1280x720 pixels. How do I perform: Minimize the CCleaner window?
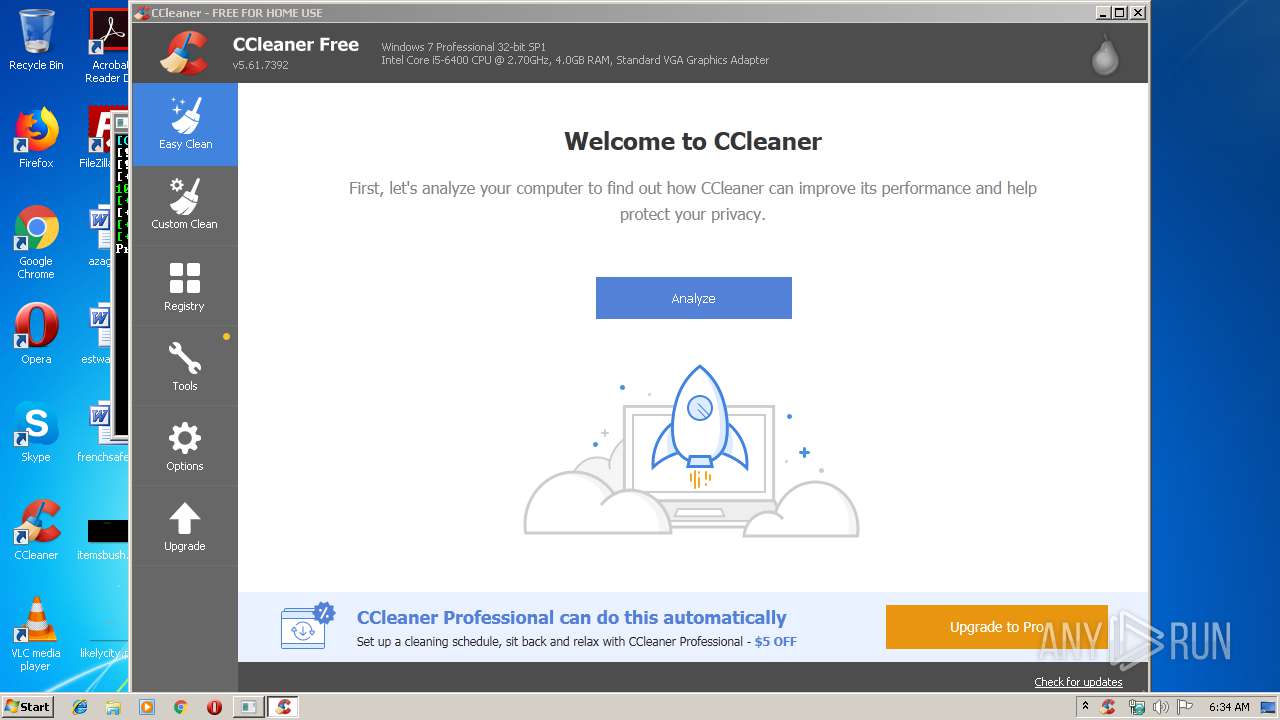[x=1103, y=13]
